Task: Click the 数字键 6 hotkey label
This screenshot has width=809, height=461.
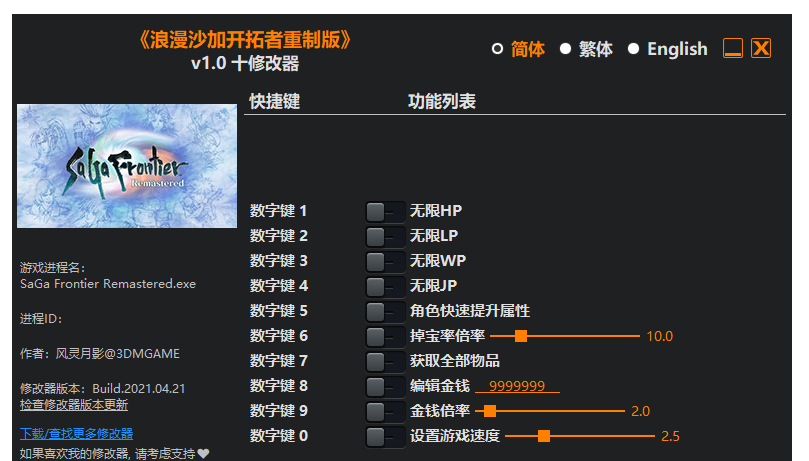Action: [279, 336]
